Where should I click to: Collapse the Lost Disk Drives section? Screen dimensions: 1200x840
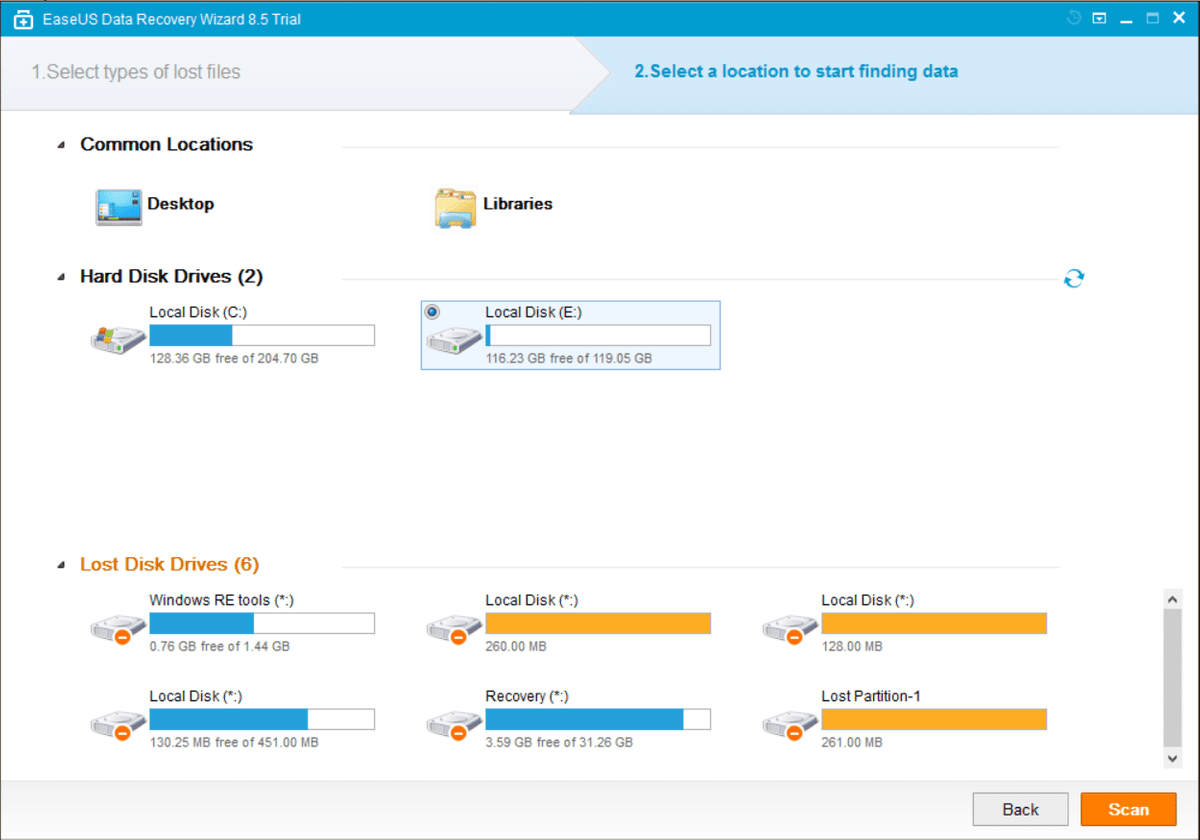pyautogui.click(x=63, y=565)
